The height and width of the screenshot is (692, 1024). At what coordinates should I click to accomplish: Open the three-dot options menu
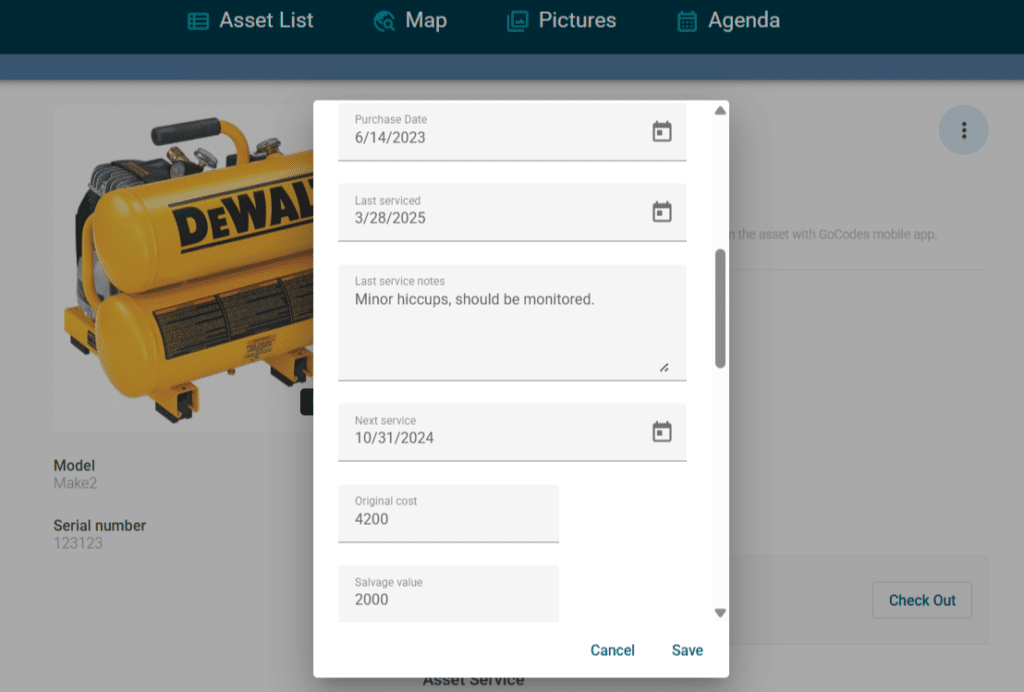coord(963,130)
